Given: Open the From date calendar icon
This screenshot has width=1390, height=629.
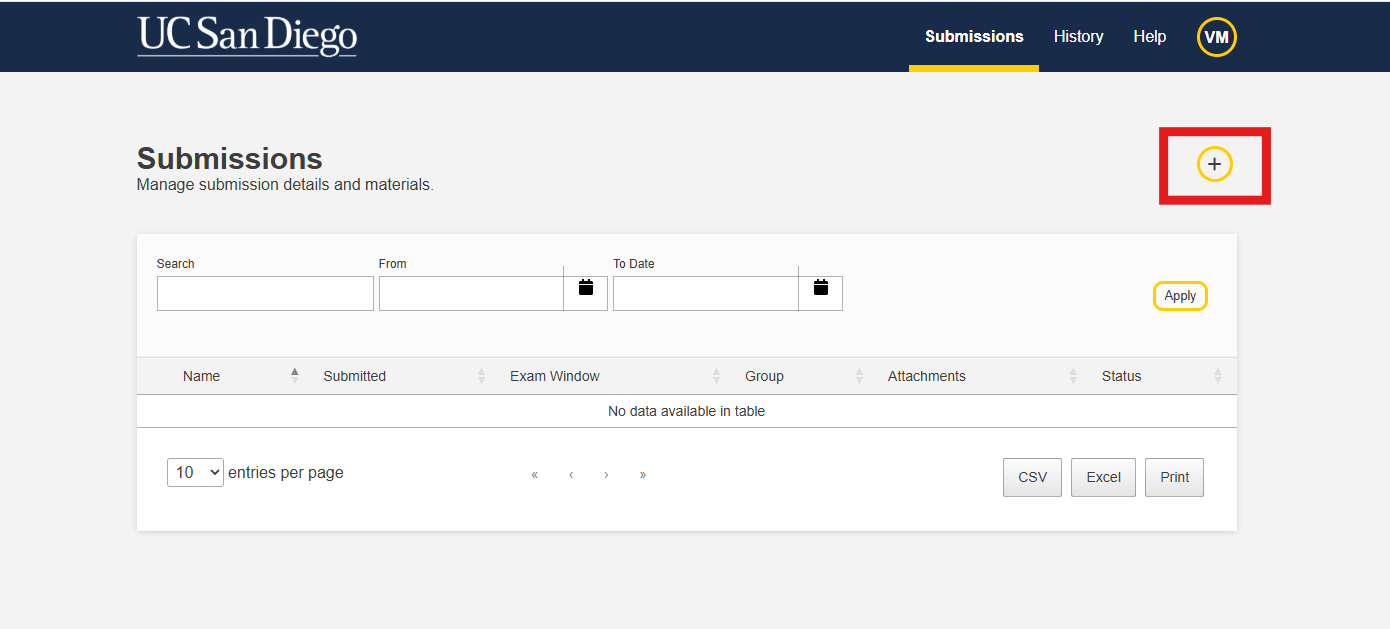Looking at the screenshot, I should 586,288.
